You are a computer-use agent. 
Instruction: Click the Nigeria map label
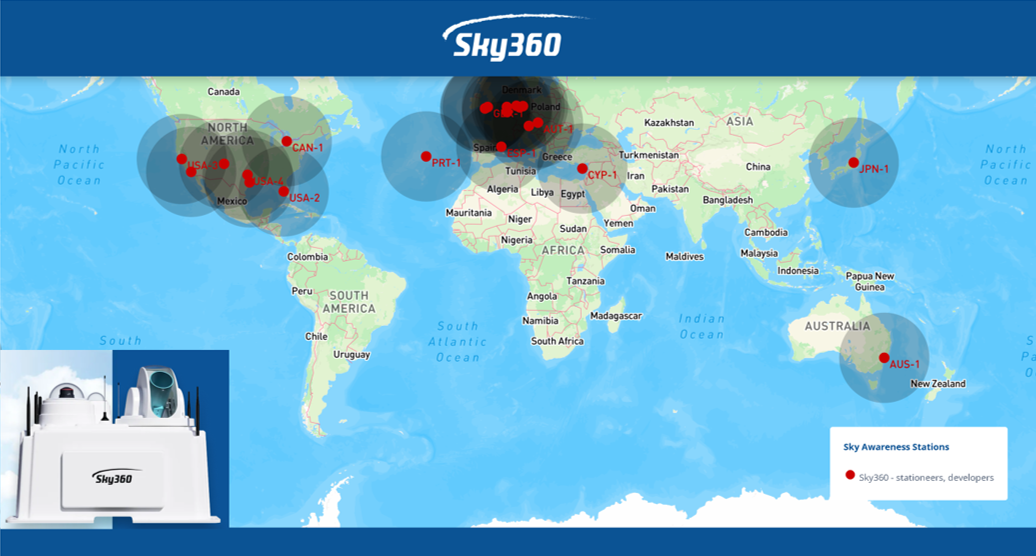coord(517,240)
